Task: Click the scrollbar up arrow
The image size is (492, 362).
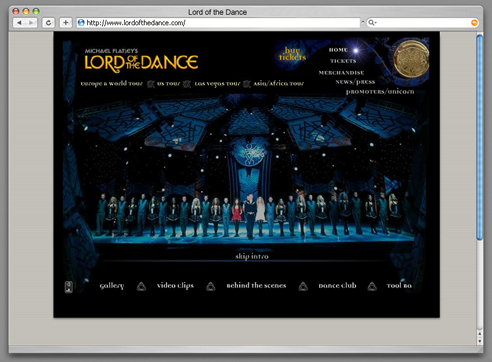Action: click(x=479, y=333)
